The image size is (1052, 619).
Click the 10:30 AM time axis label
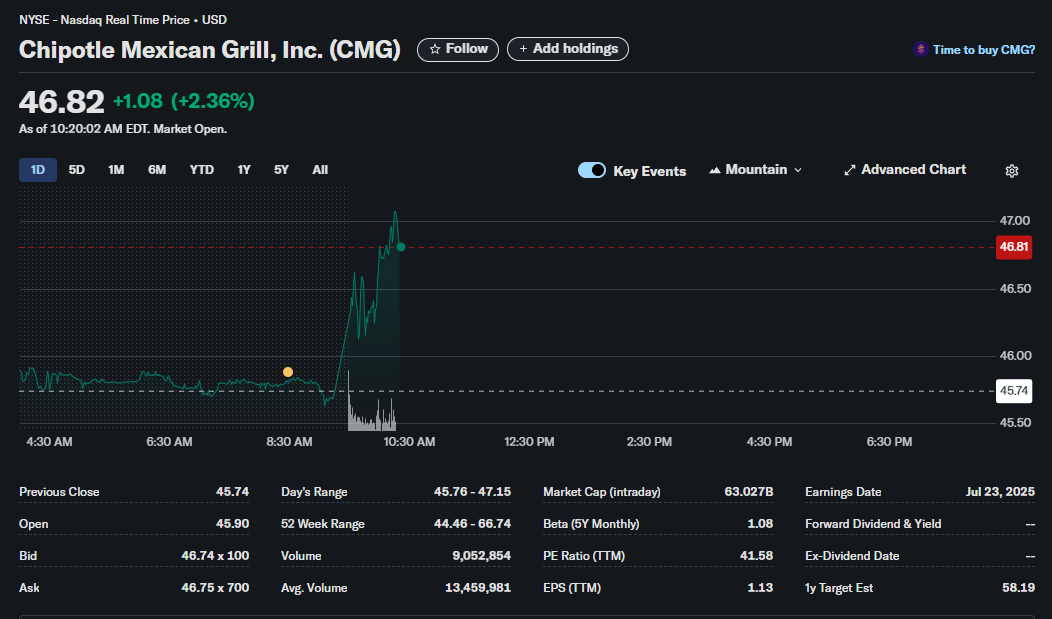point(409,442)
